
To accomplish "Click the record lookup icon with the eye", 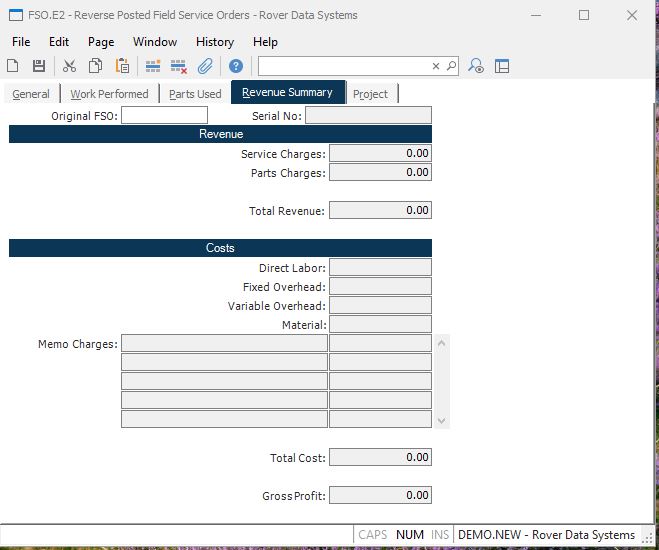I will click(x=476, y=66).
